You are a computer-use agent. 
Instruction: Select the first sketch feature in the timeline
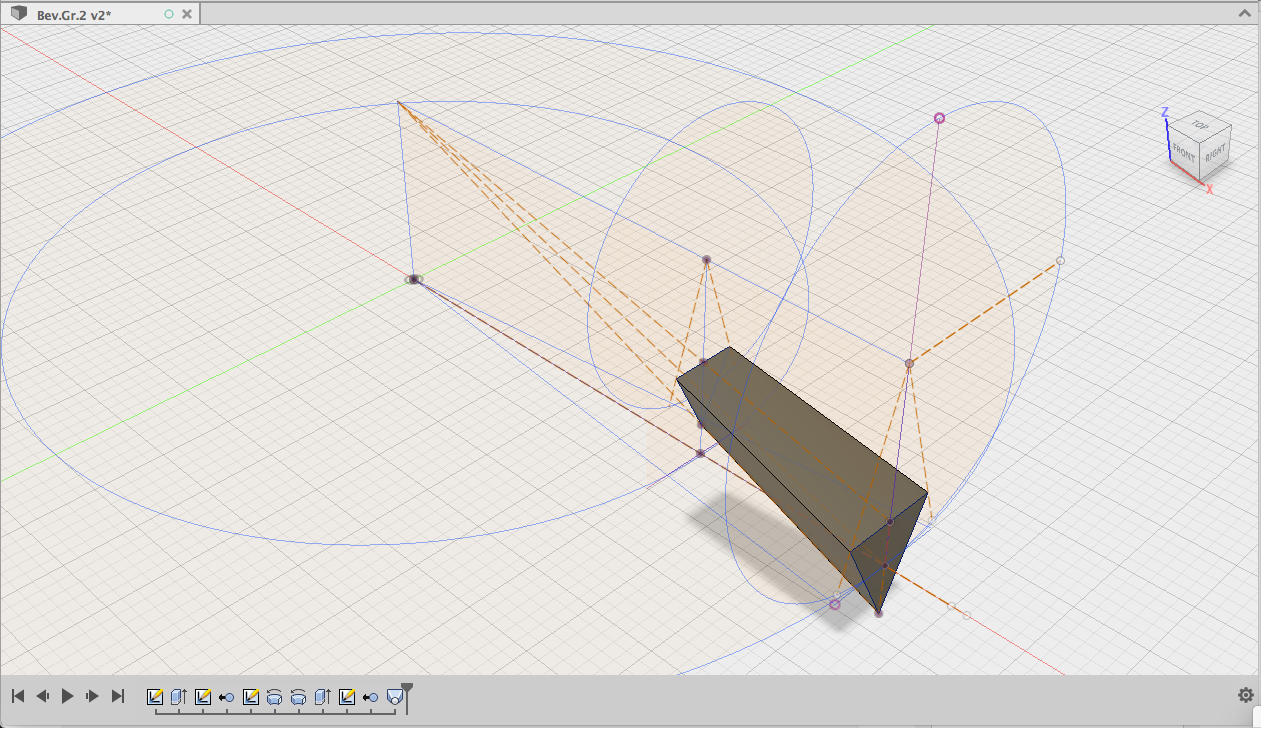coord(155,697)
